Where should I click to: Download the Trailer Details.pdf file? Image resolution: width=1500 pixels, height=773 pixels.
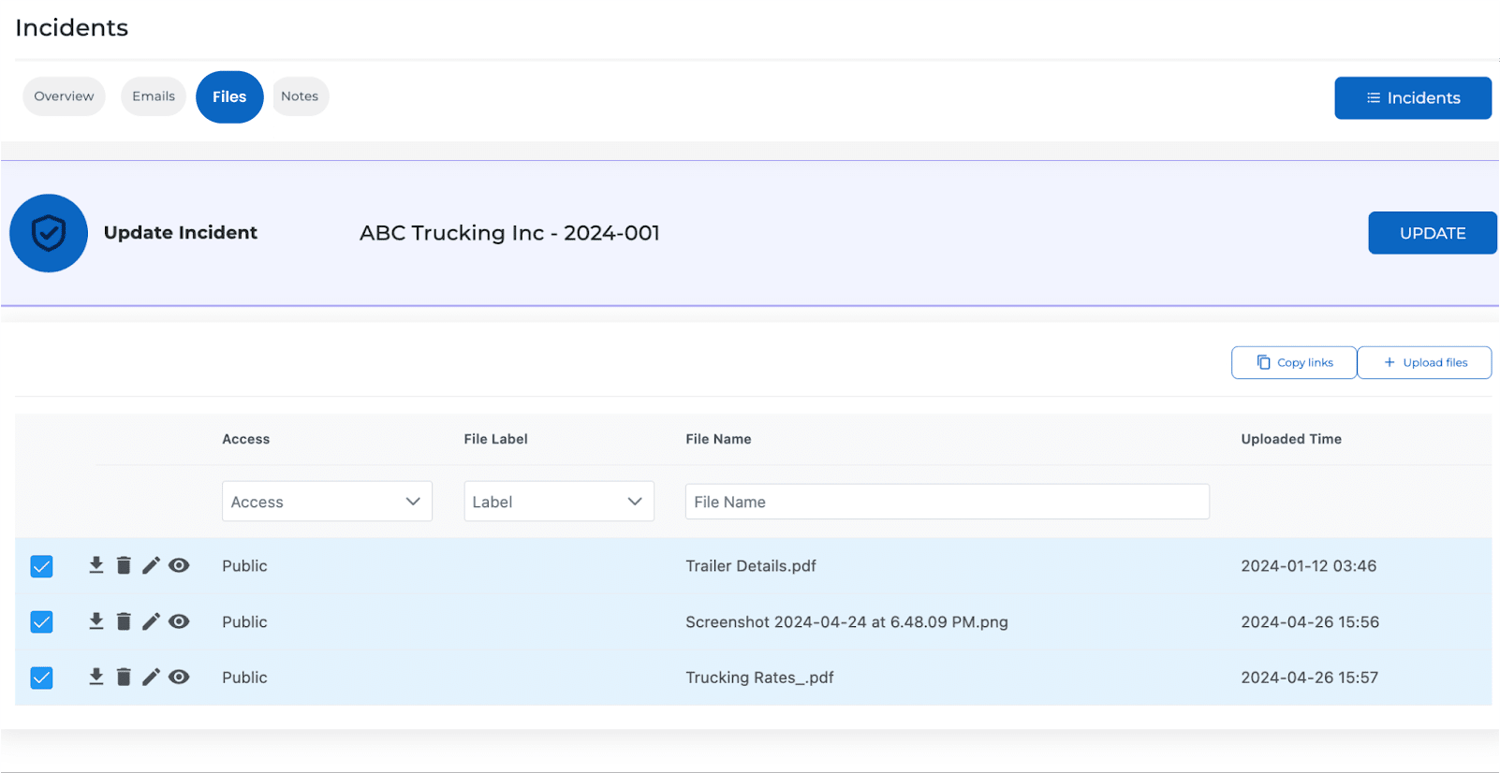[96, 566]
